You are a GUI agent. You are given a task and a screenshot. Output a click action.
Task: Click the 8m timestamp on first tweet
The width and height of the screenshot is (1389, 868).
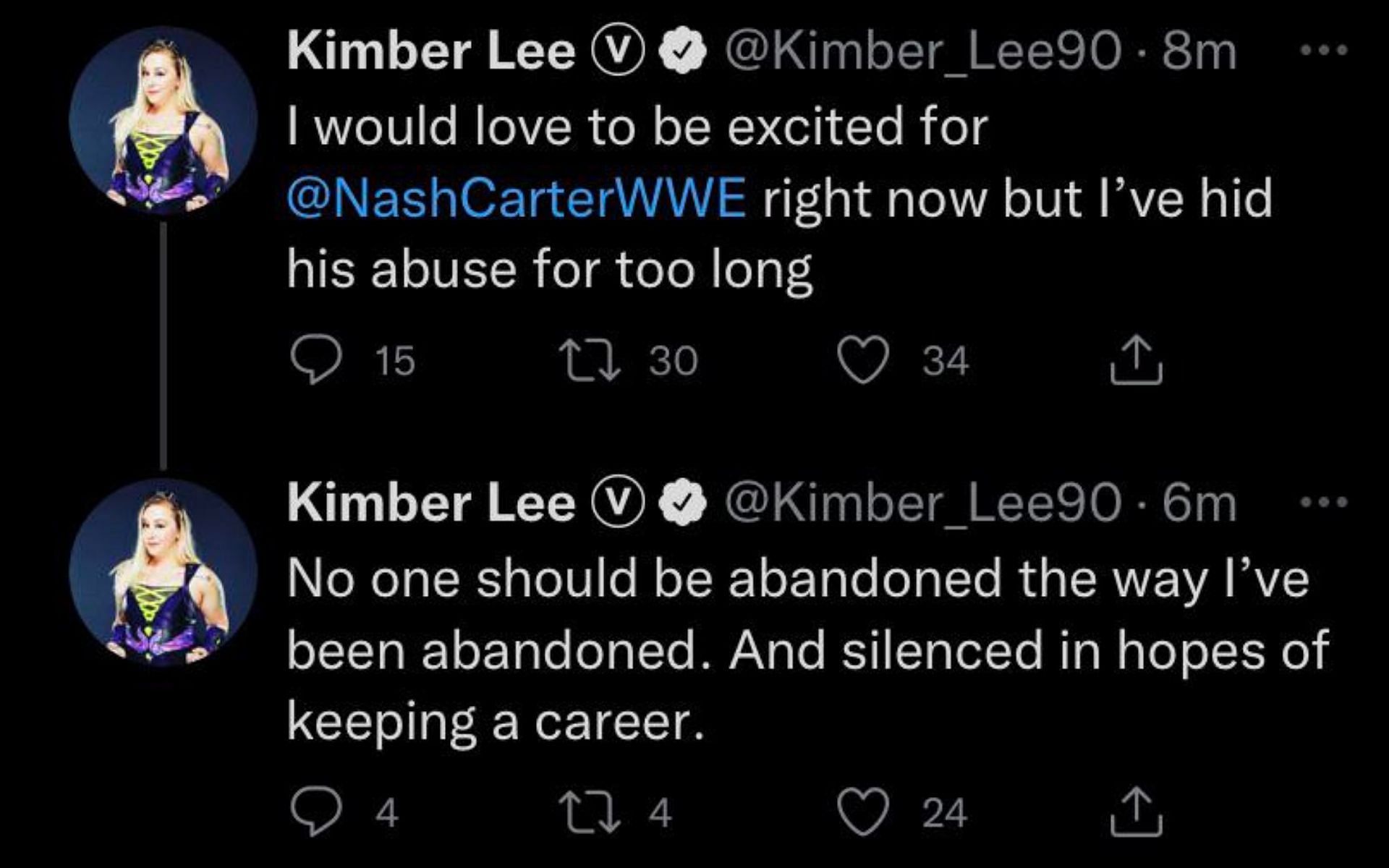click(1199, 52)
